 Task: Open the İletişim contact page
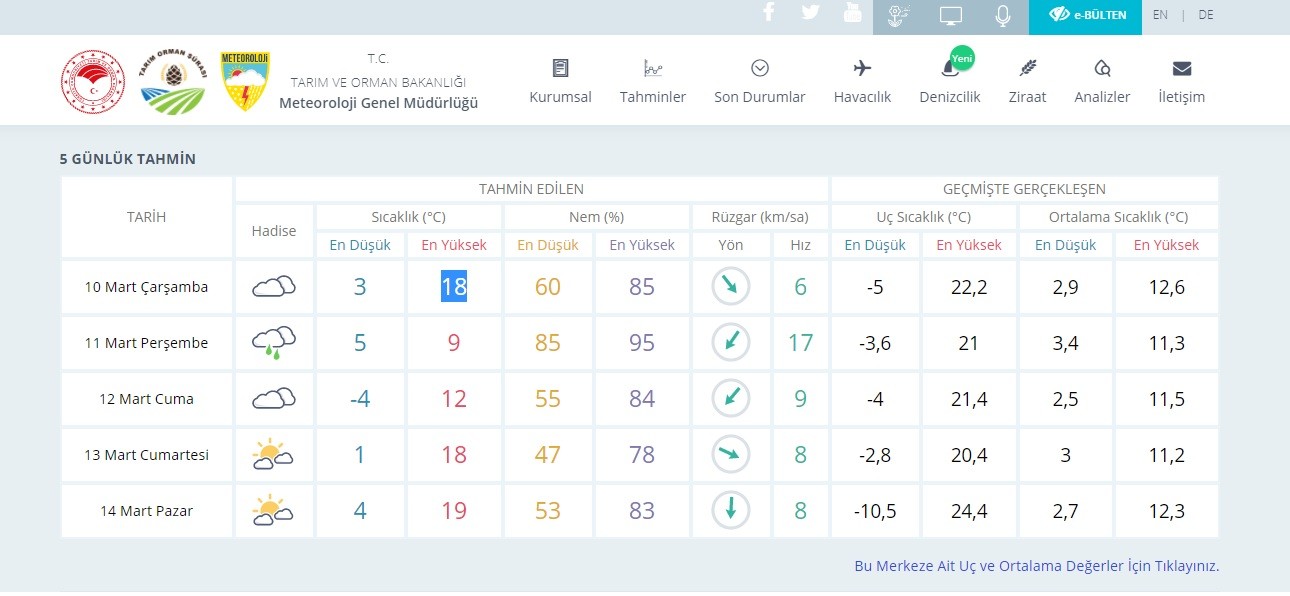click(x=1181, y=81)
